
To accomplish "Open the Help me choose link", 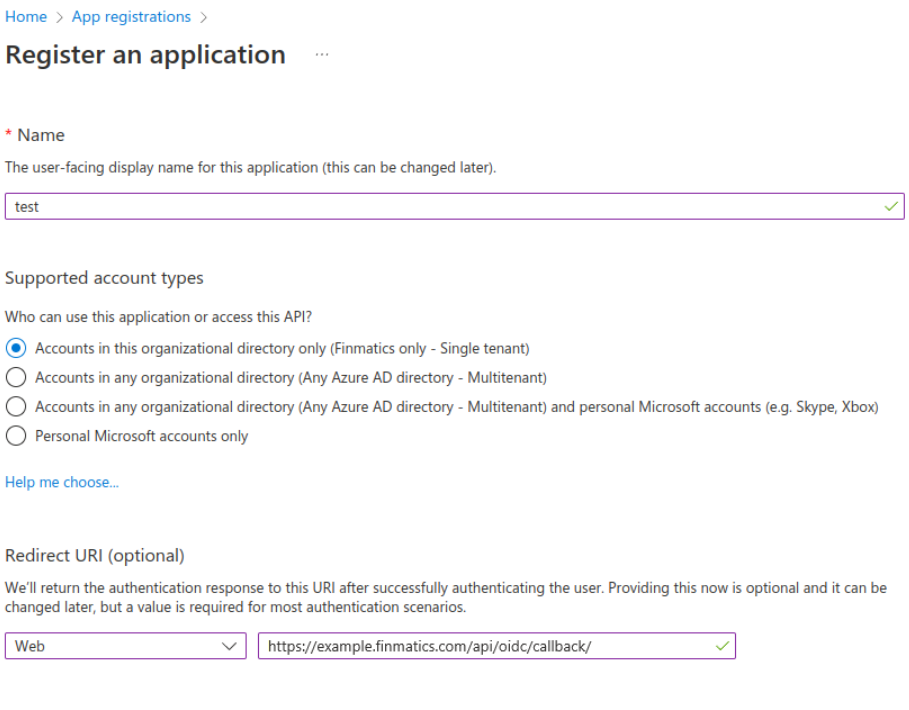I will point(61,482).
